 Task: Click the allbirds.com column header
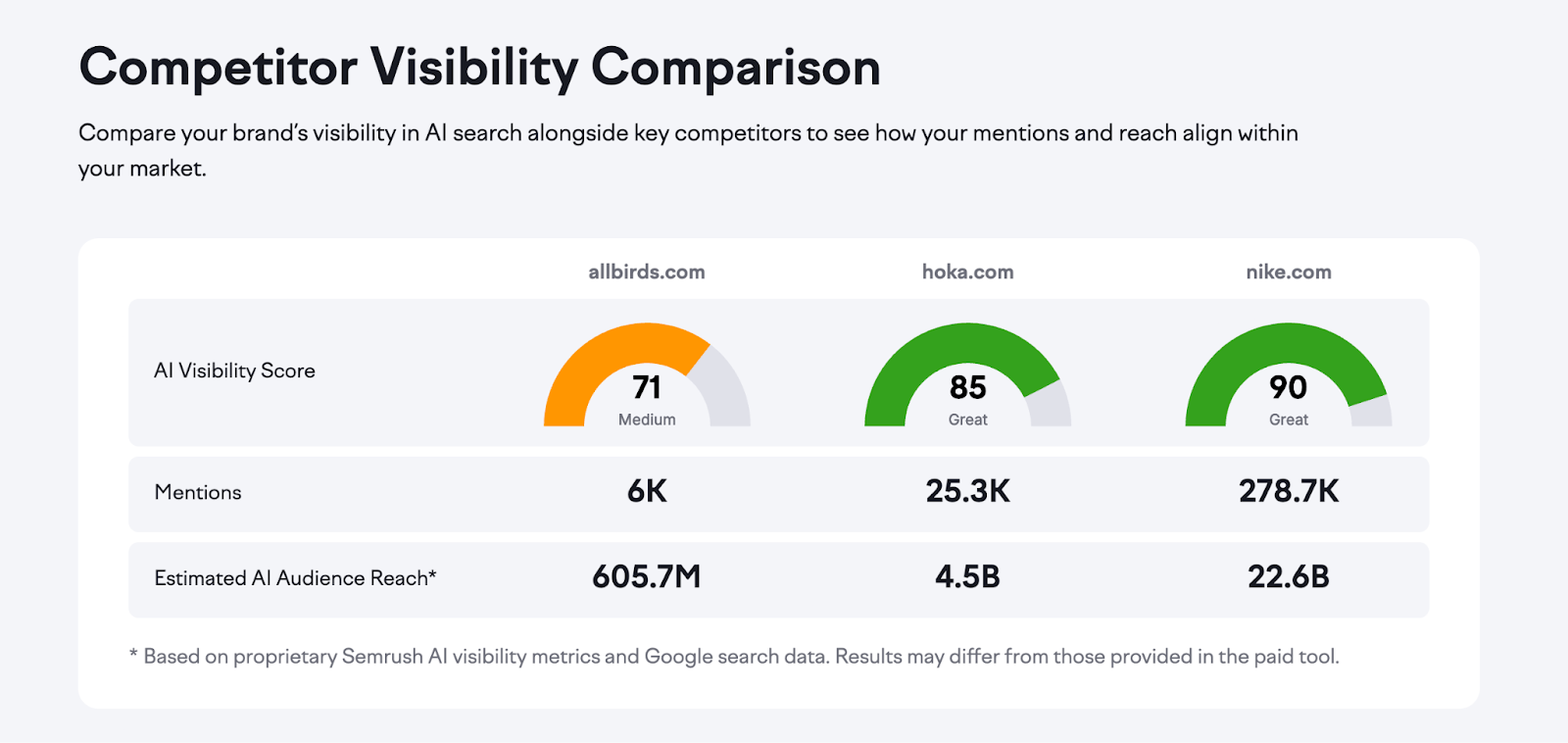click(x=647, y=272)
